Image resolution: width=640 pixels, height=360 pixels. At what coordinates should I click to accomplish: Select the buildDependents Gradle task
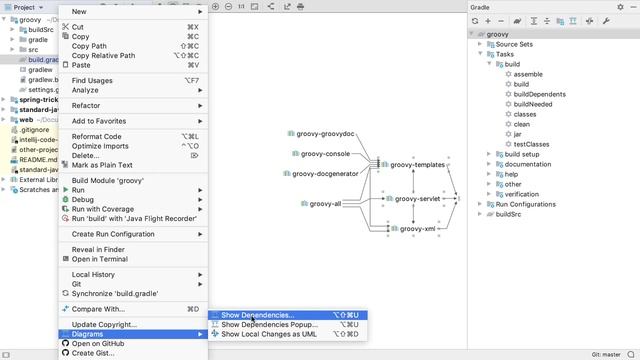[539, 94]
